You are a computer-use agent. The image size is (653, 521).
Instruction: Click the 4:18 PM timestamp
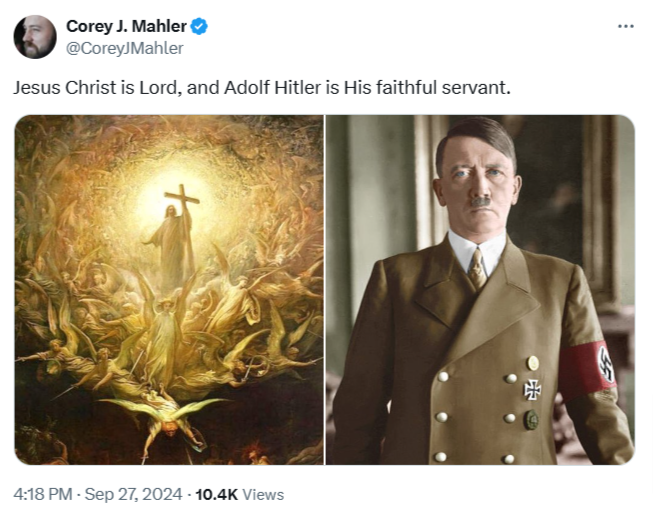[x=41, y=494]
